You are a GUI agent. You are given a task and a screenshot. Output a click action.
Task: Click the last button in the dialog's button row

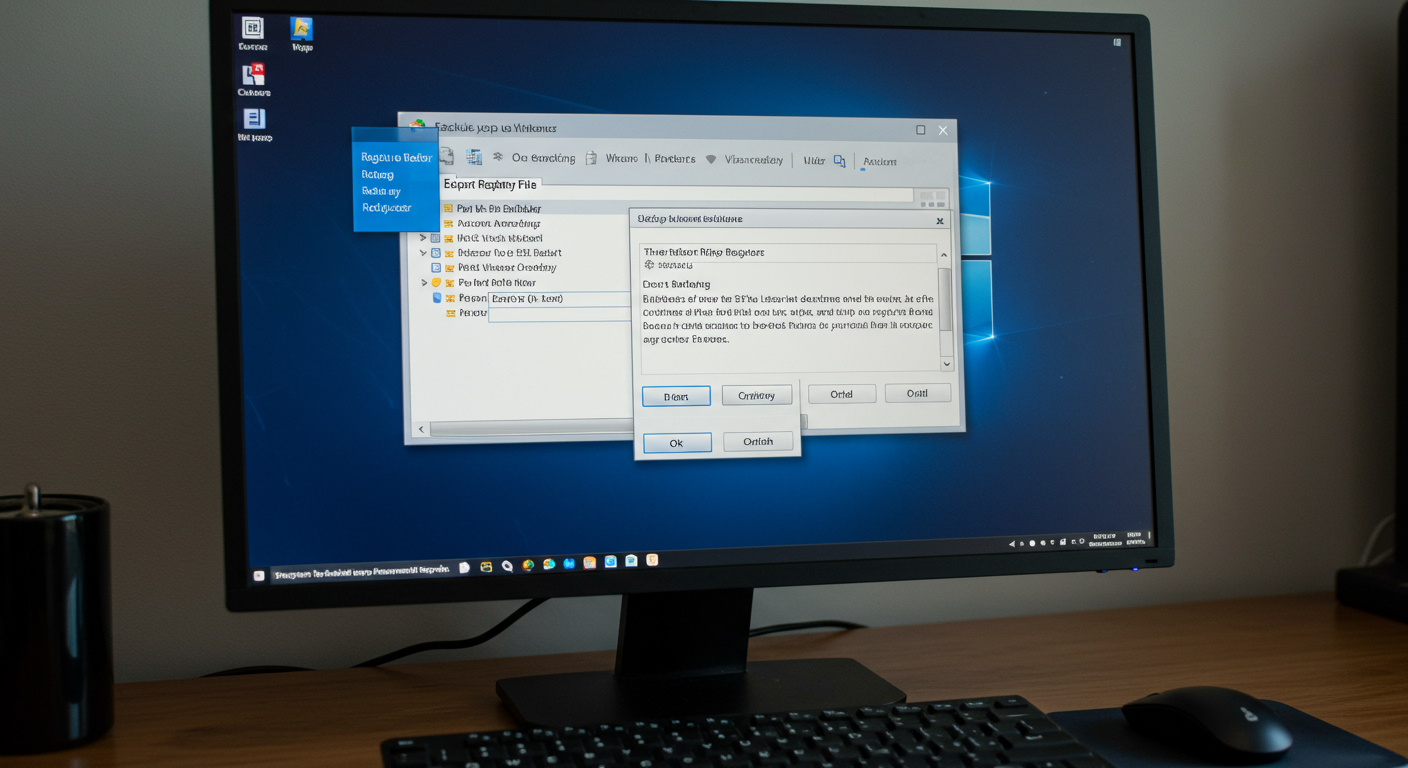pyautogui.click(x=917, y=393)
